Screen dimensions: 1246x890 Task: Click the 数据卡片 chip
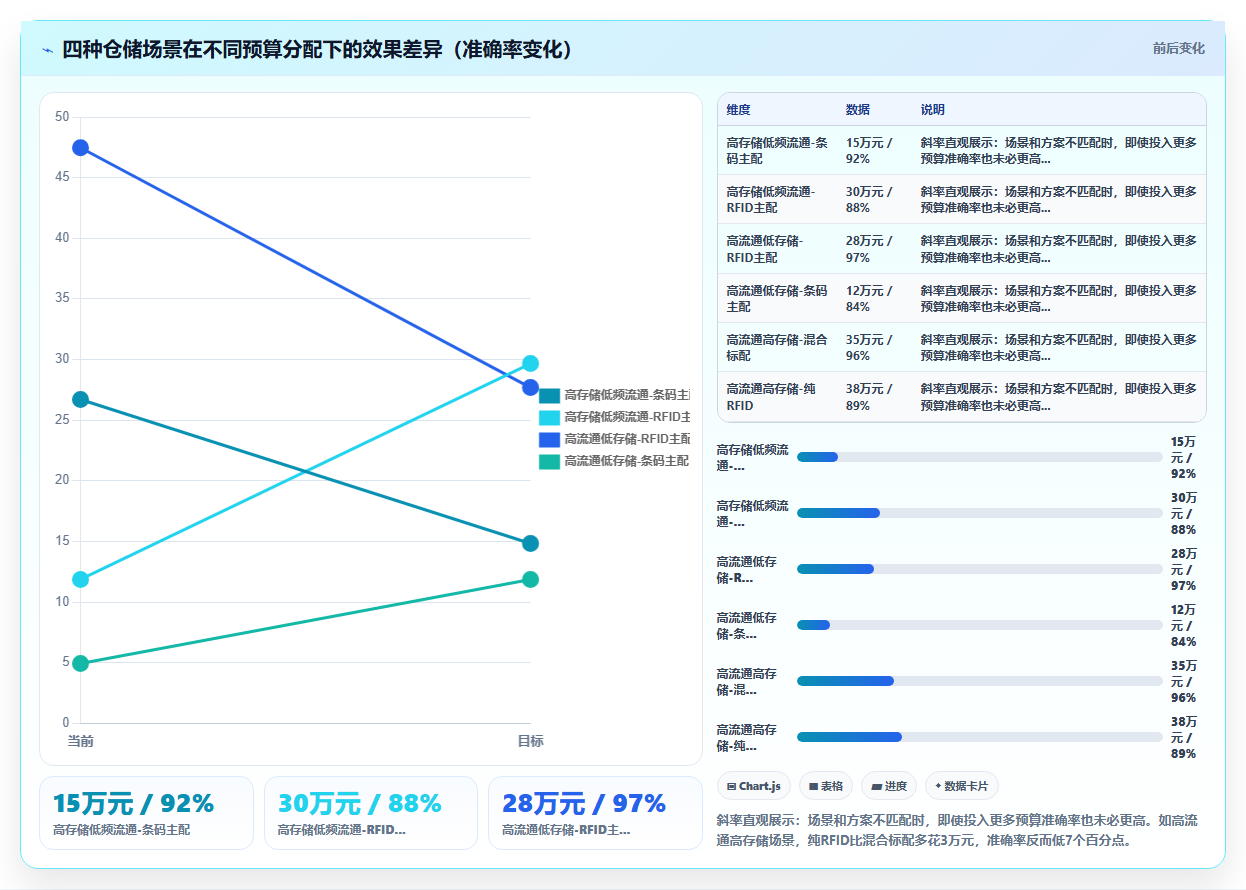962,786
